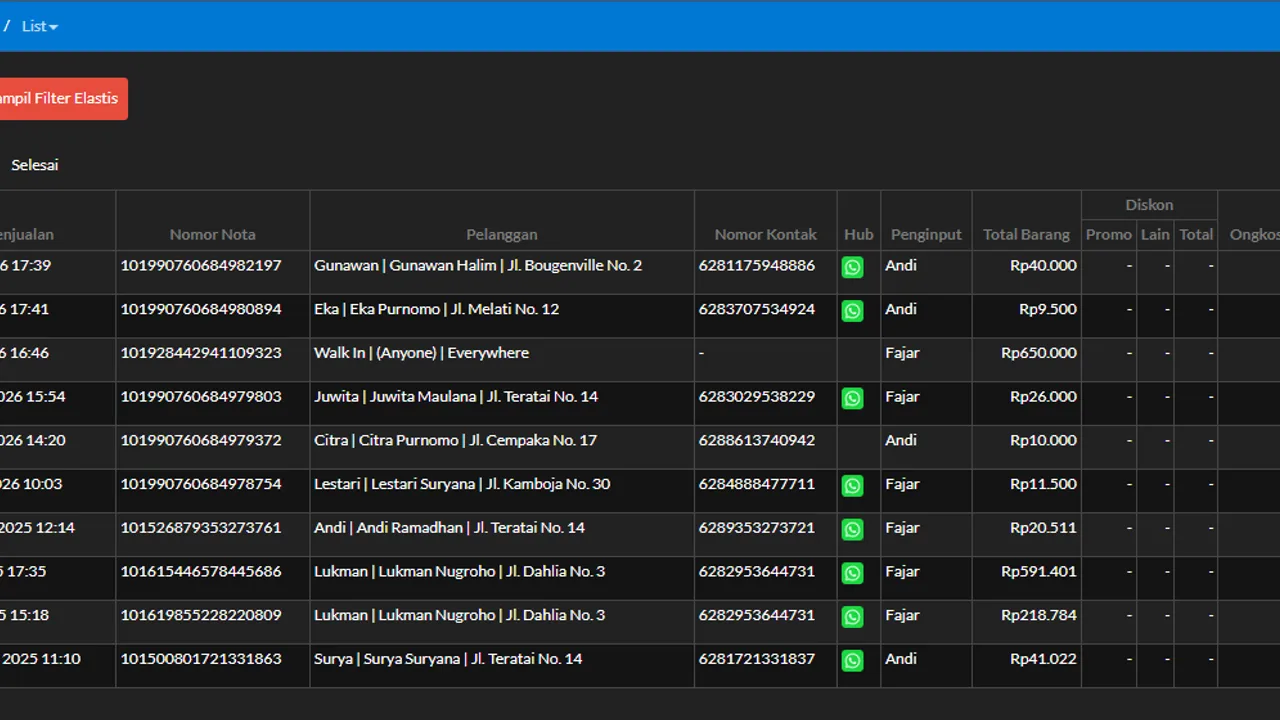Open WhatsApp for Lestari Suryana row

pos(852,485)
